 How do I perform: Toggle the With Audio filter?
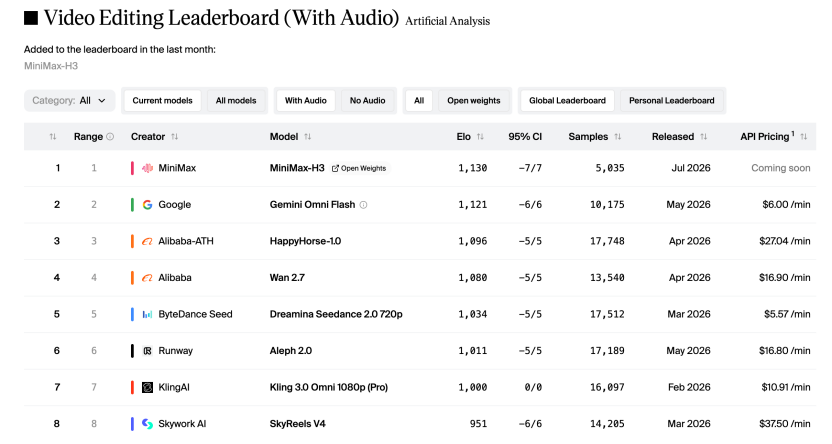[306, 100]
